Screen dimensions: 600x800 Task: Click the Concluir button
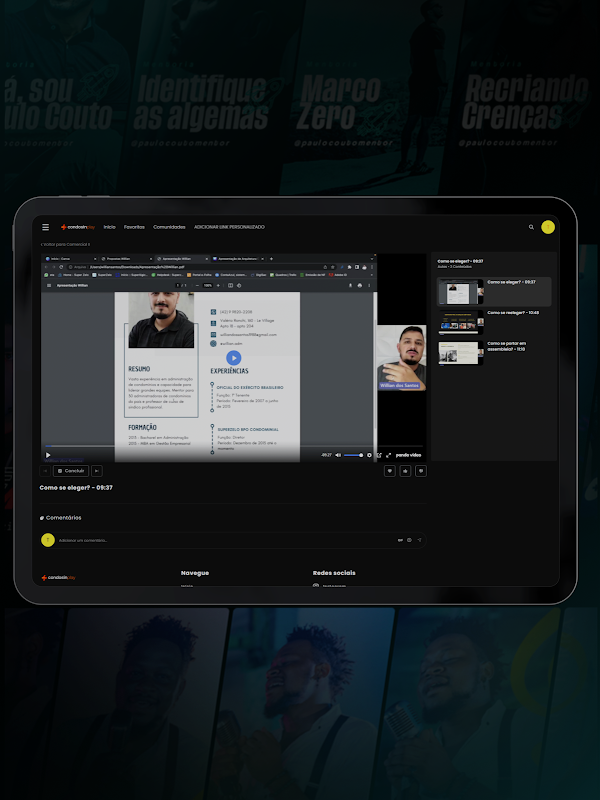pos(70,471)
